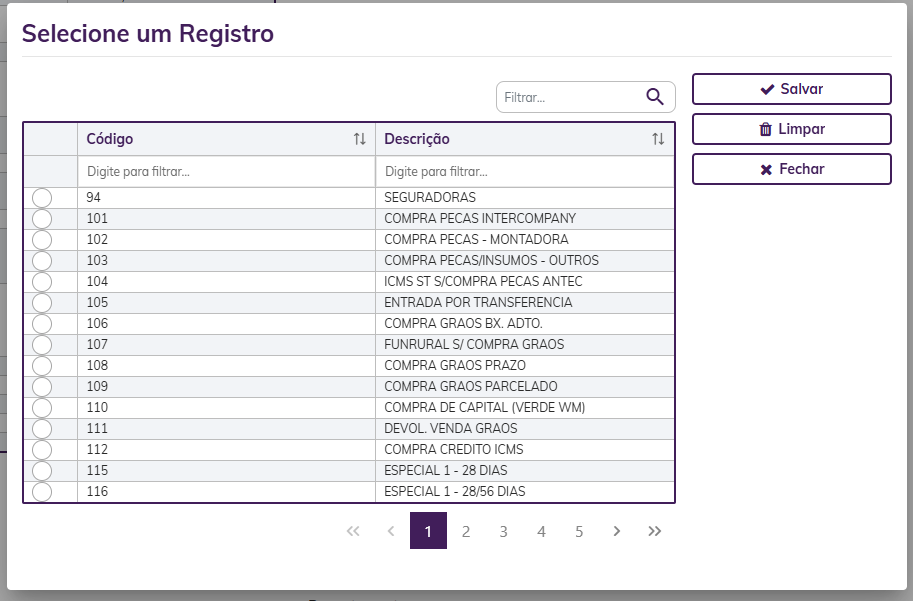Choose radio for code 108 COMPRA GRAOS PRAZO

coord(42,366)
